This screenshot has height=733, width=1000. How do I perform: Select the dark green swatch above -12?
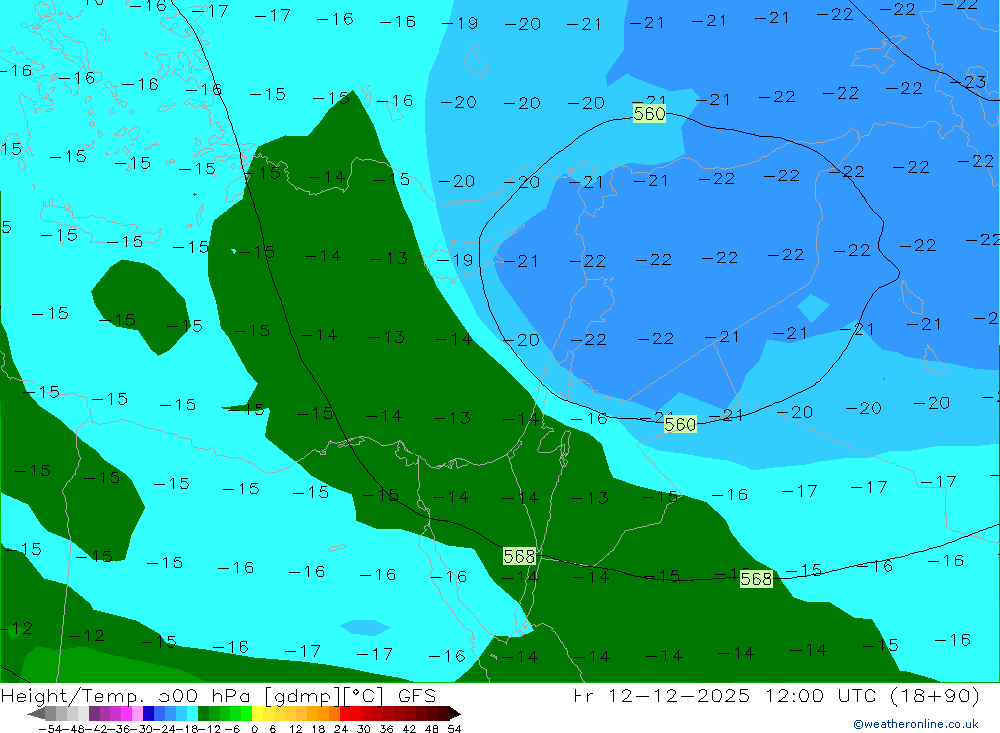(x=203, y=713)
